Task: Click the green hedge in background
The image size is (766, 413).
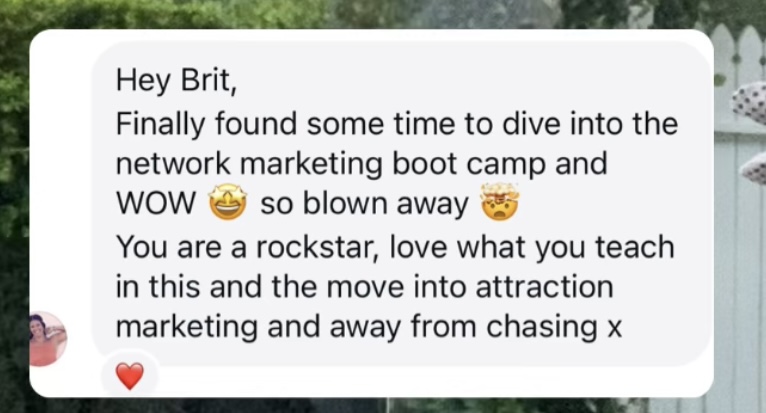Action: pos(15,196)
